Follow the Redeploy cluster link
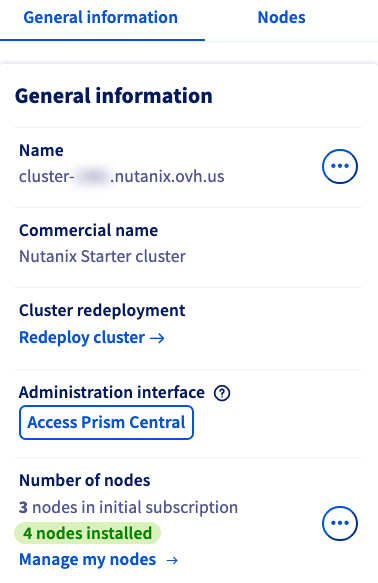The image size is (378, 583). point(92,338)
